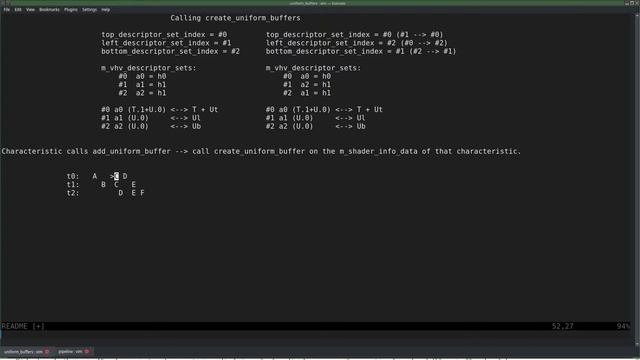Open the Edit menu

[18, 9]
